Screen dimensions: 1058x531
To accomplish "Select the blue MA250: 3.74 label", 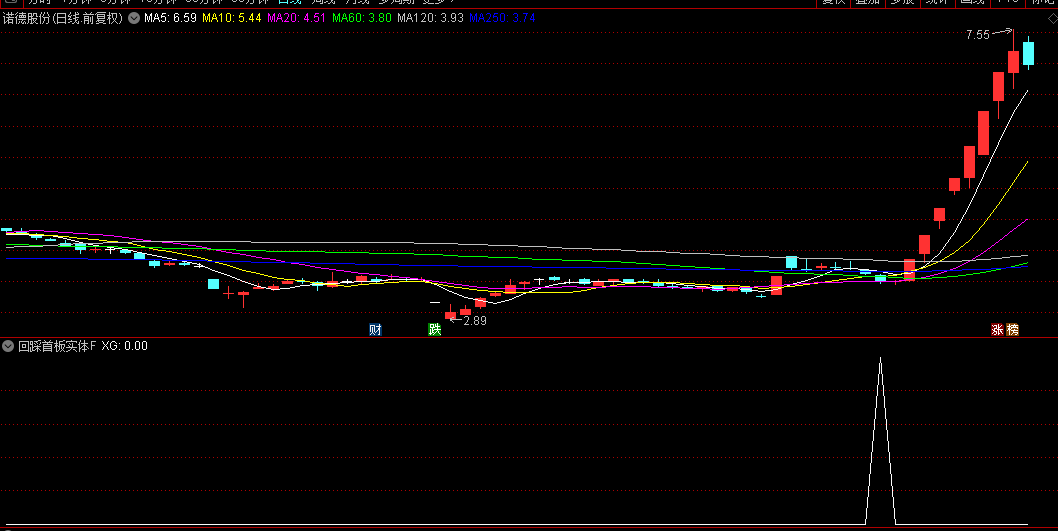I will pyautogui.click(x=502, y=18).
